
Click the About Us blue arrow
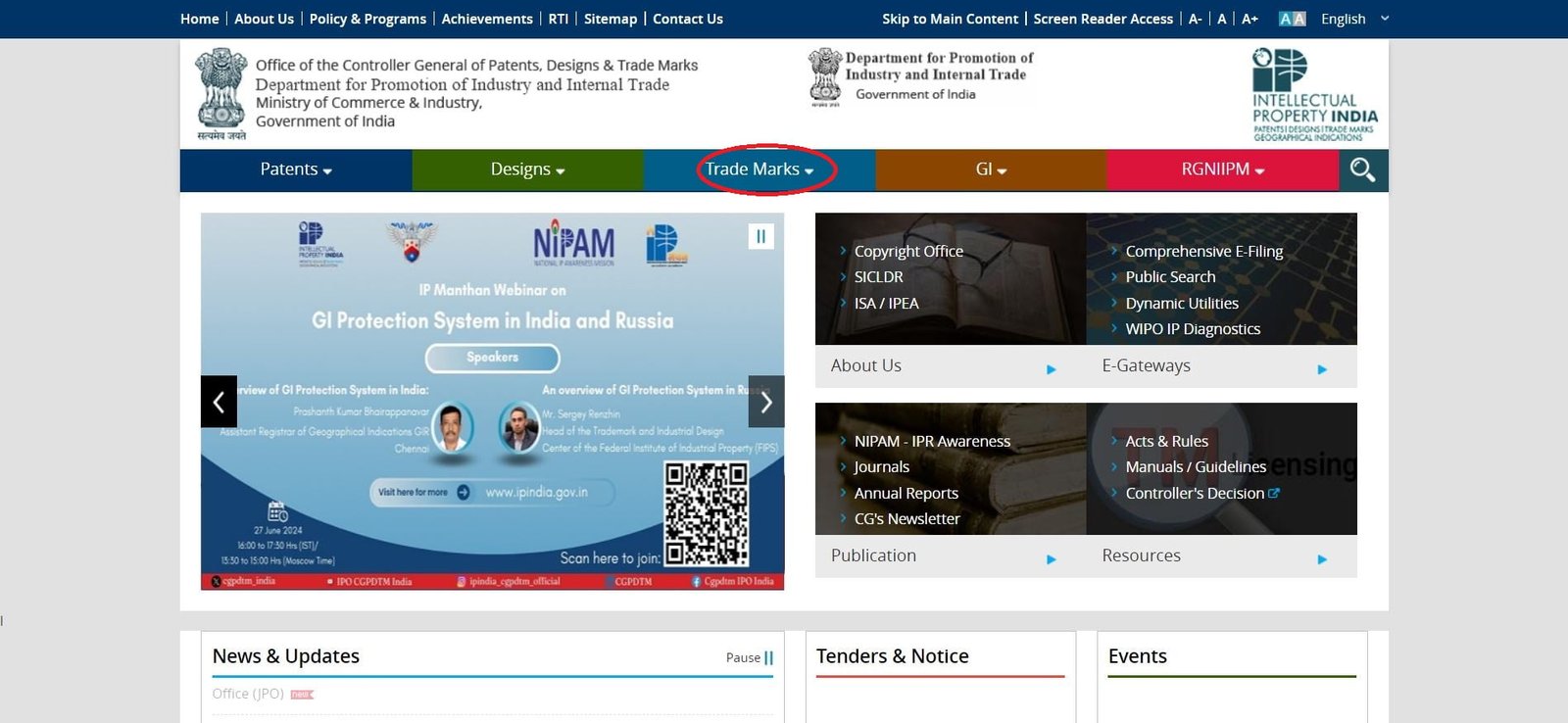click(1051, 369)
